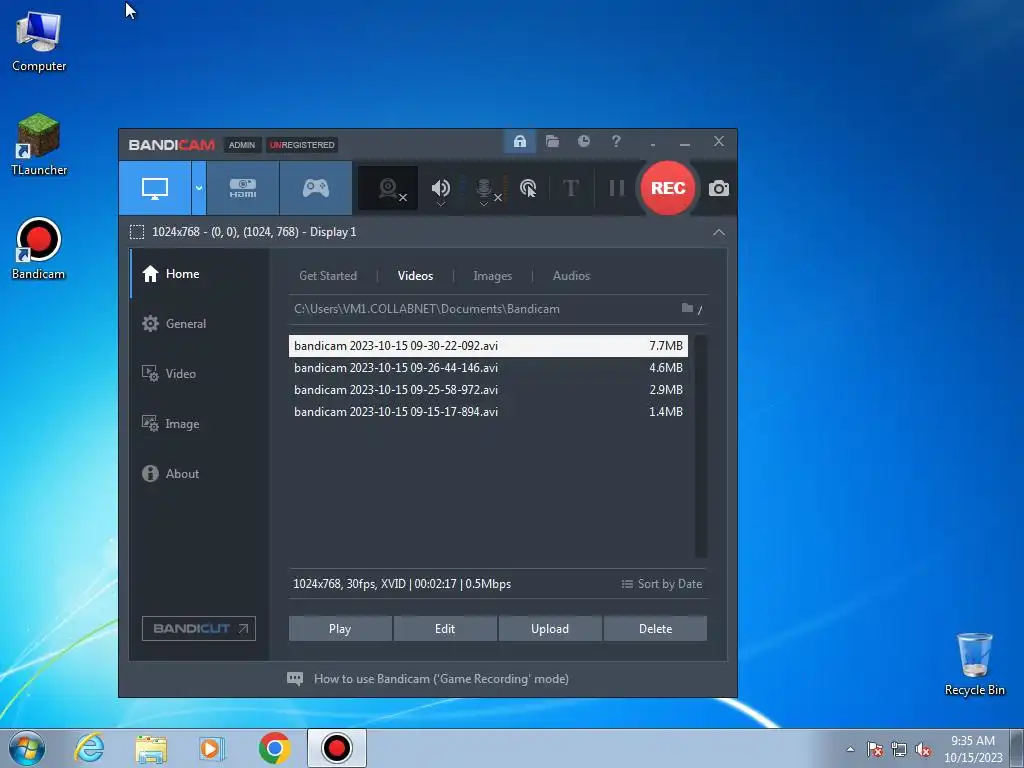This screenshot has height=768, width=1024.
Task: Open screen recording mode dropdown arrow
Action: pyautogui.click(x=199, y=188)
